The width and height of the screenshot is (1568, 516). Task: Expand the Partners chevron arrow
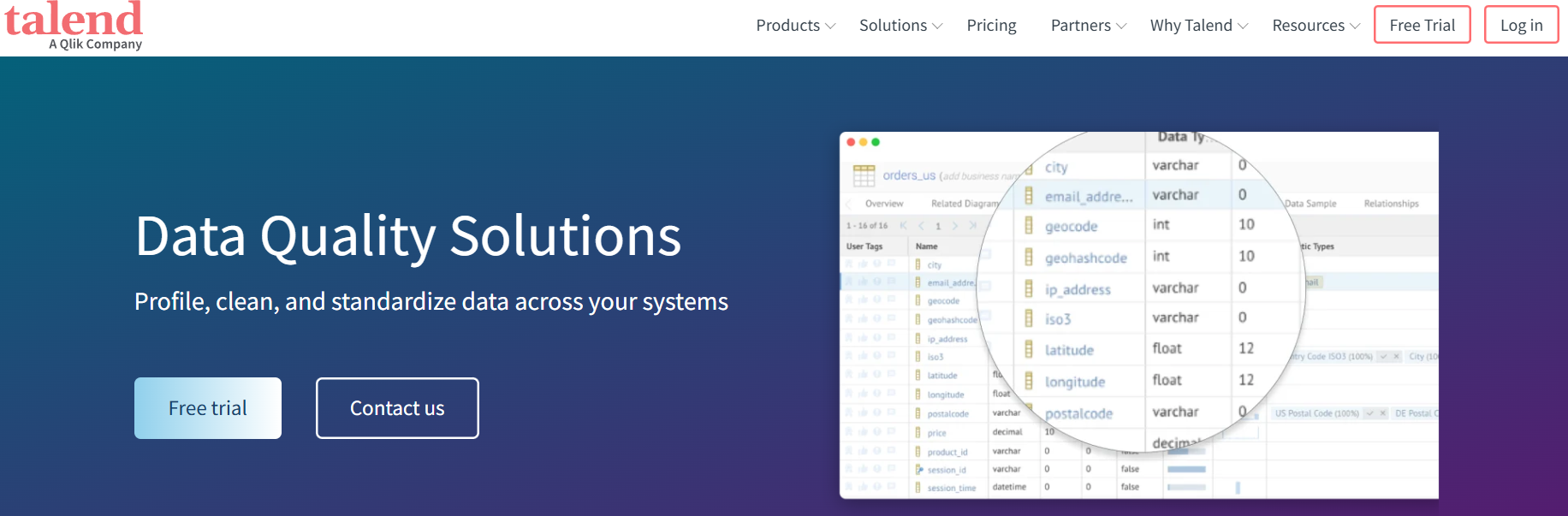tap(1121, 27)
